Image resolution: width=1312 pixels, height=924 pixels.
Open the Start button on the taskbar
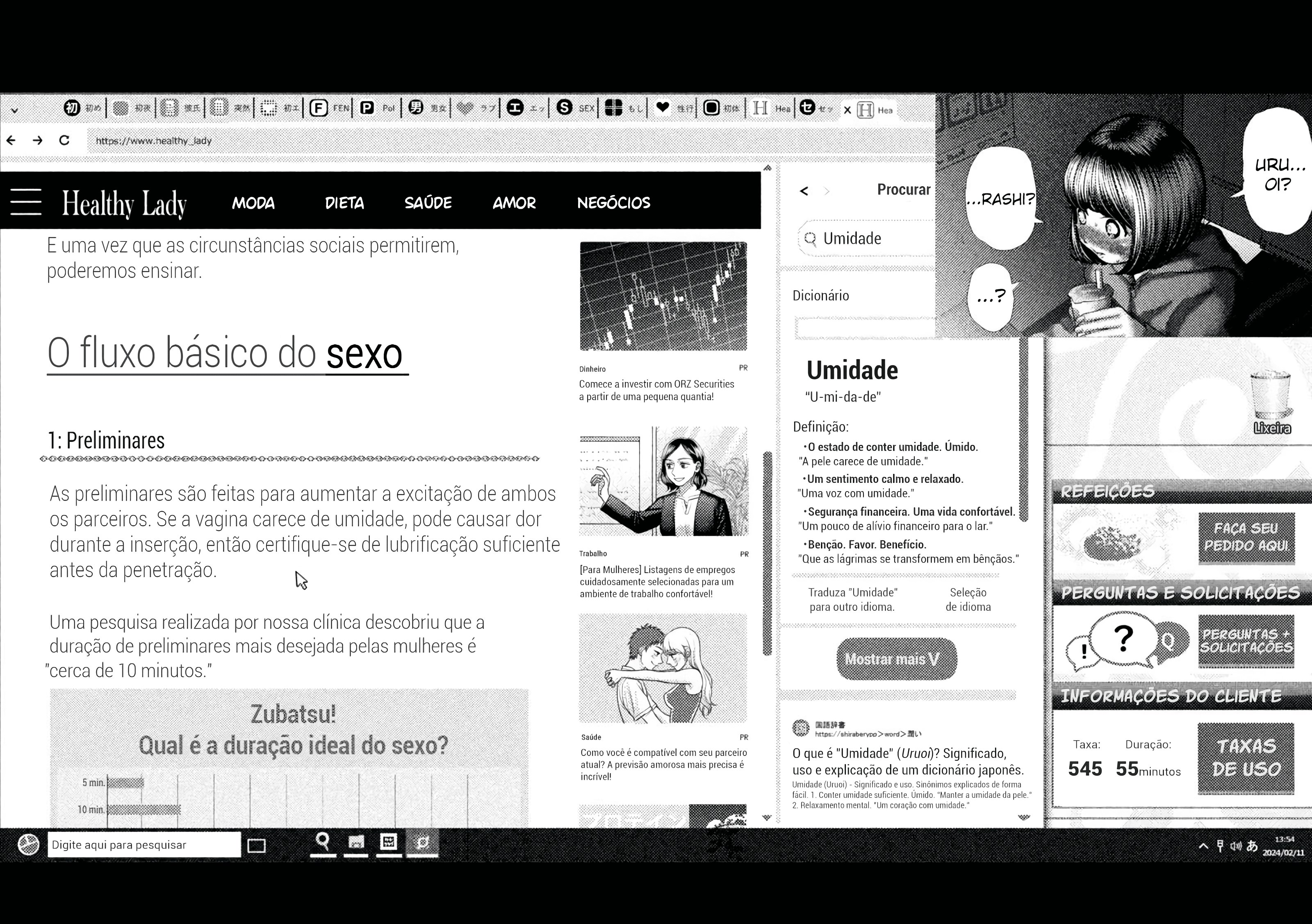28,844
